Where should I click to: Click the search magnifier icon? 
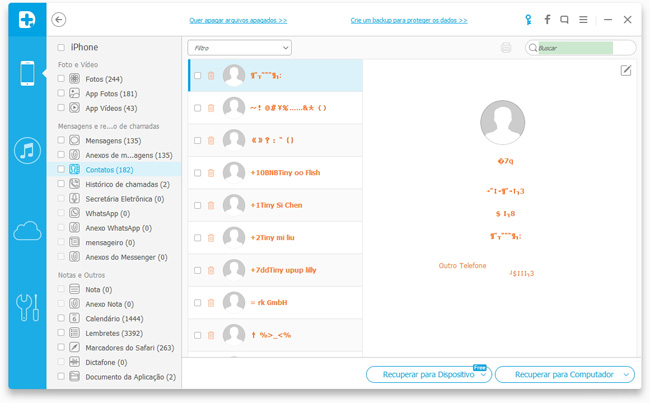coord(533,48)
